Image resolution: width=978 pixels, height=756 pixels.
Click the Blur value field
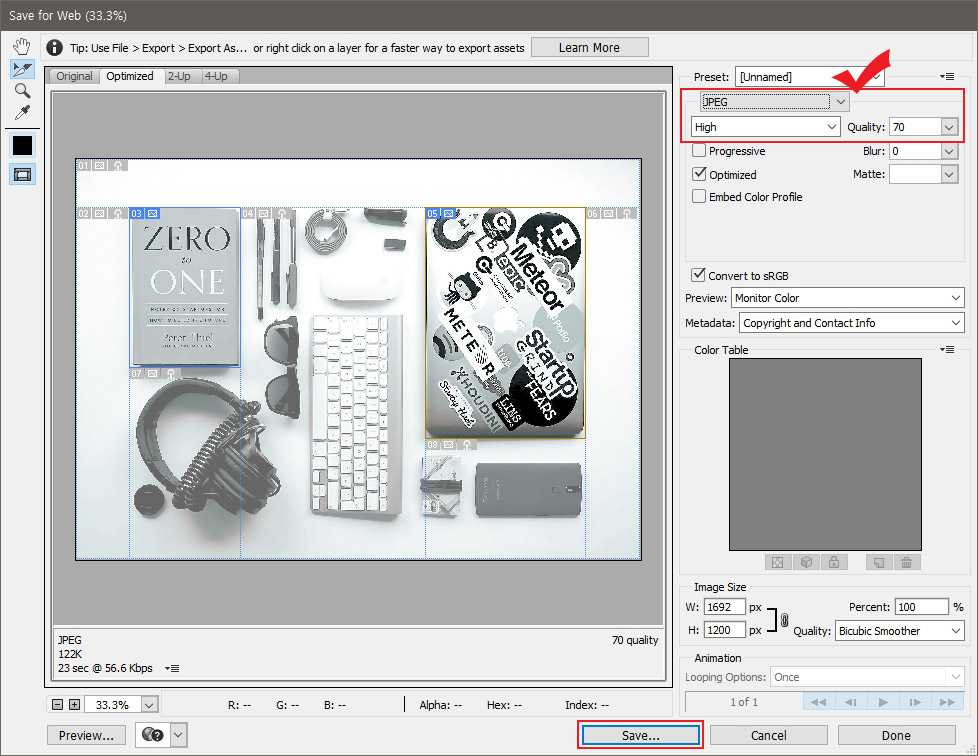(x=915, y=152)
